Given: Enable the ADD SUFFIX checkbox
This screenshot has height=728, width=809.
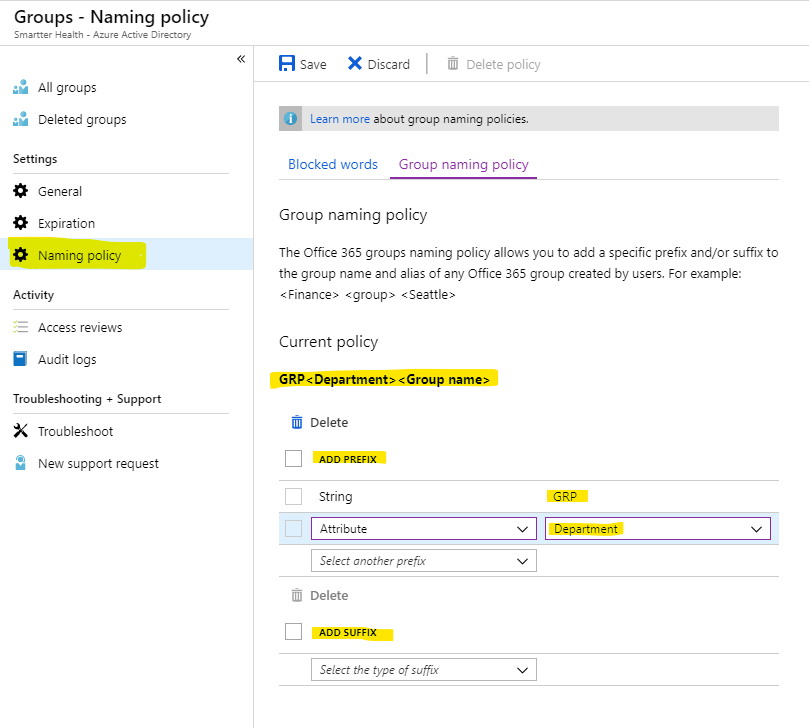Looking at the screenshot, I should [x=293, y=632].
